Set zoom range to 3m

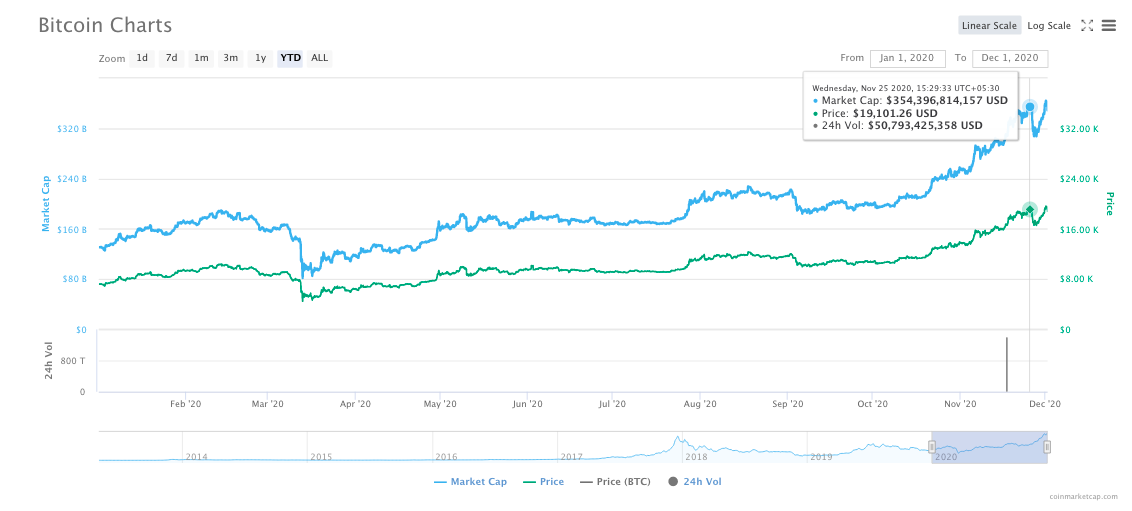coord(230,58)
